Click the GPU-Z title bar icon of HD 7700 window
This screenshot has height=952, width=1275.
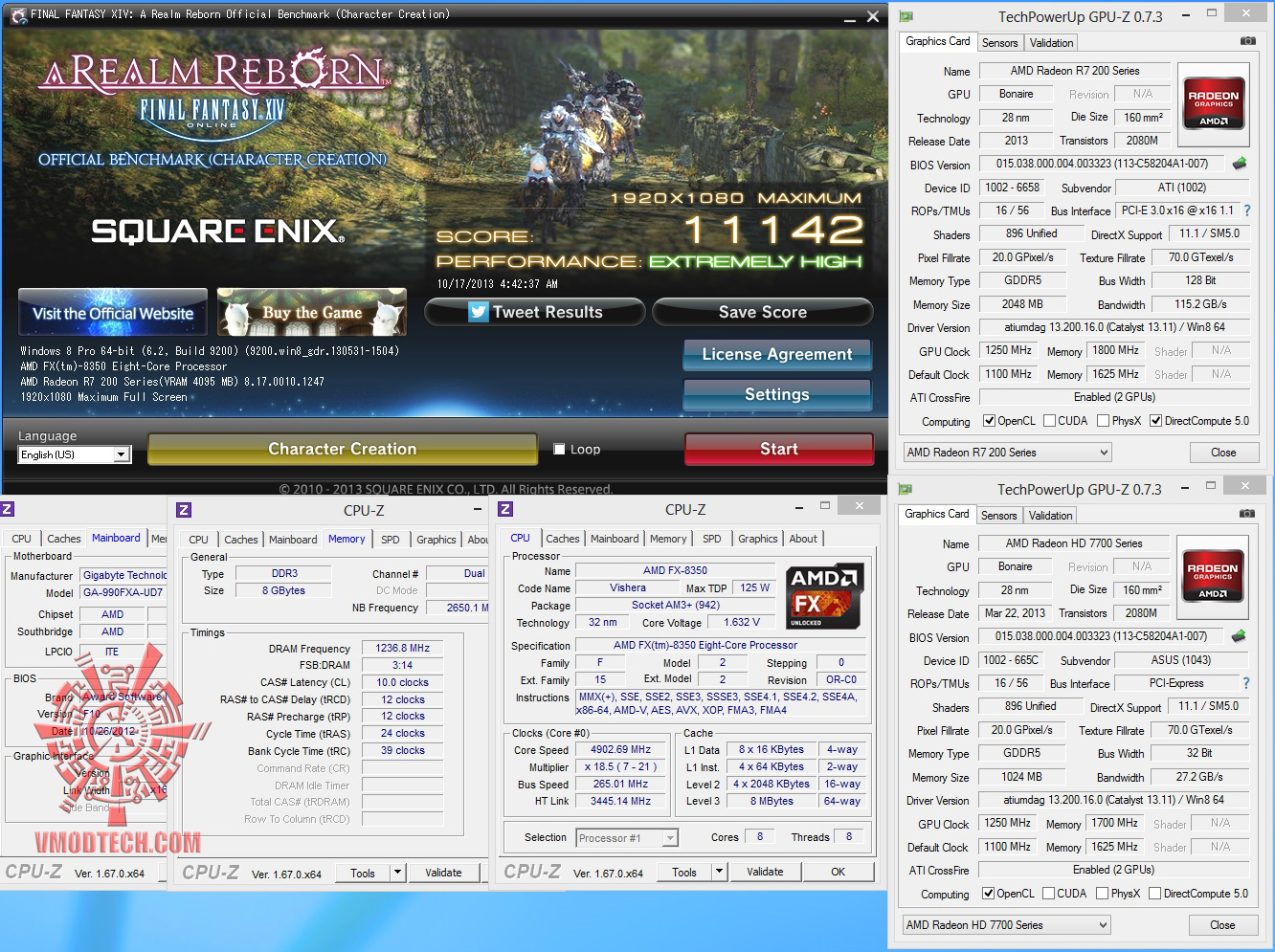(x=905, y=489)
